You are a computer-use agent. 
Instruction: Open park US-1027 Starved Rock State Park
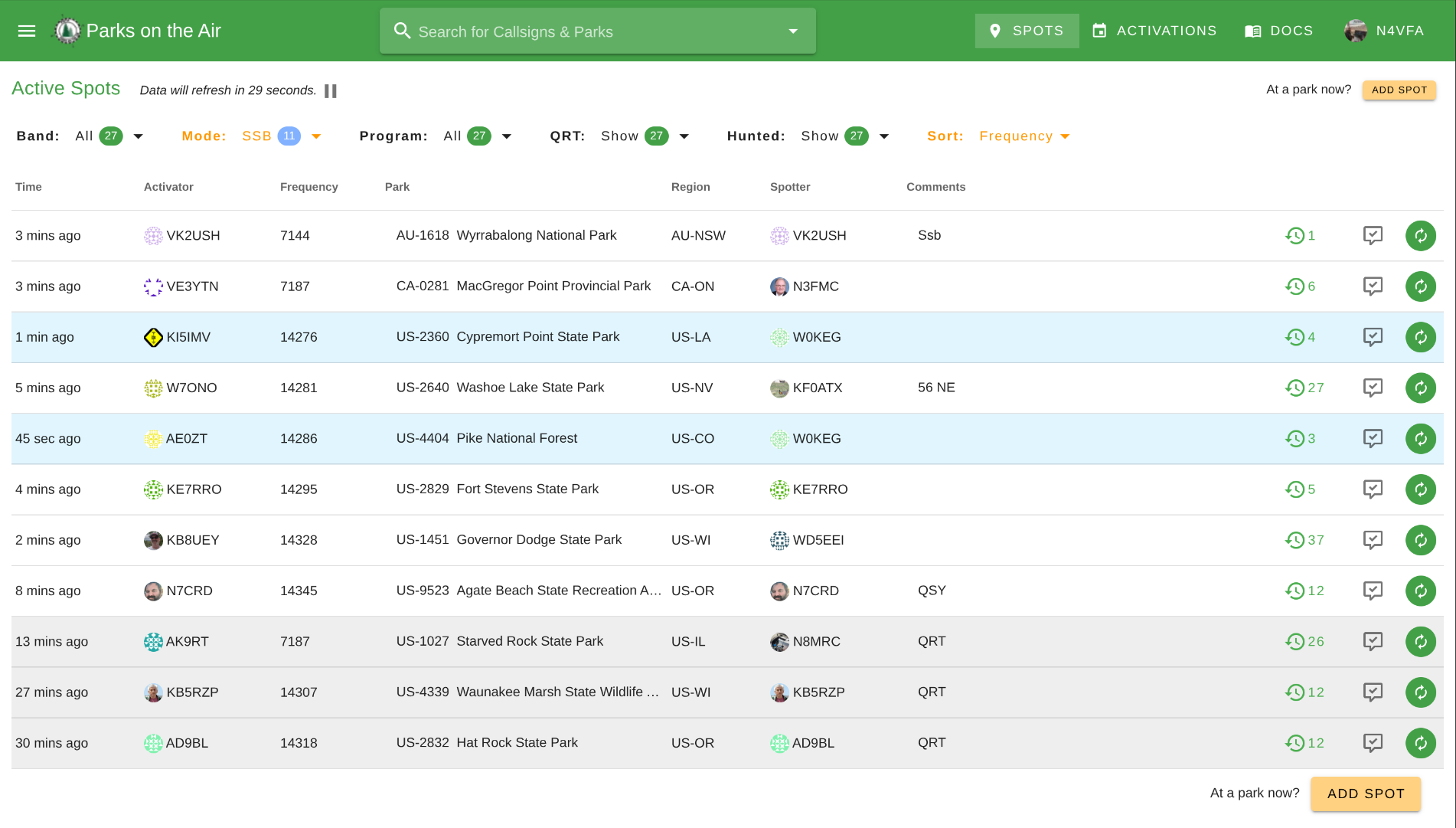499,641
